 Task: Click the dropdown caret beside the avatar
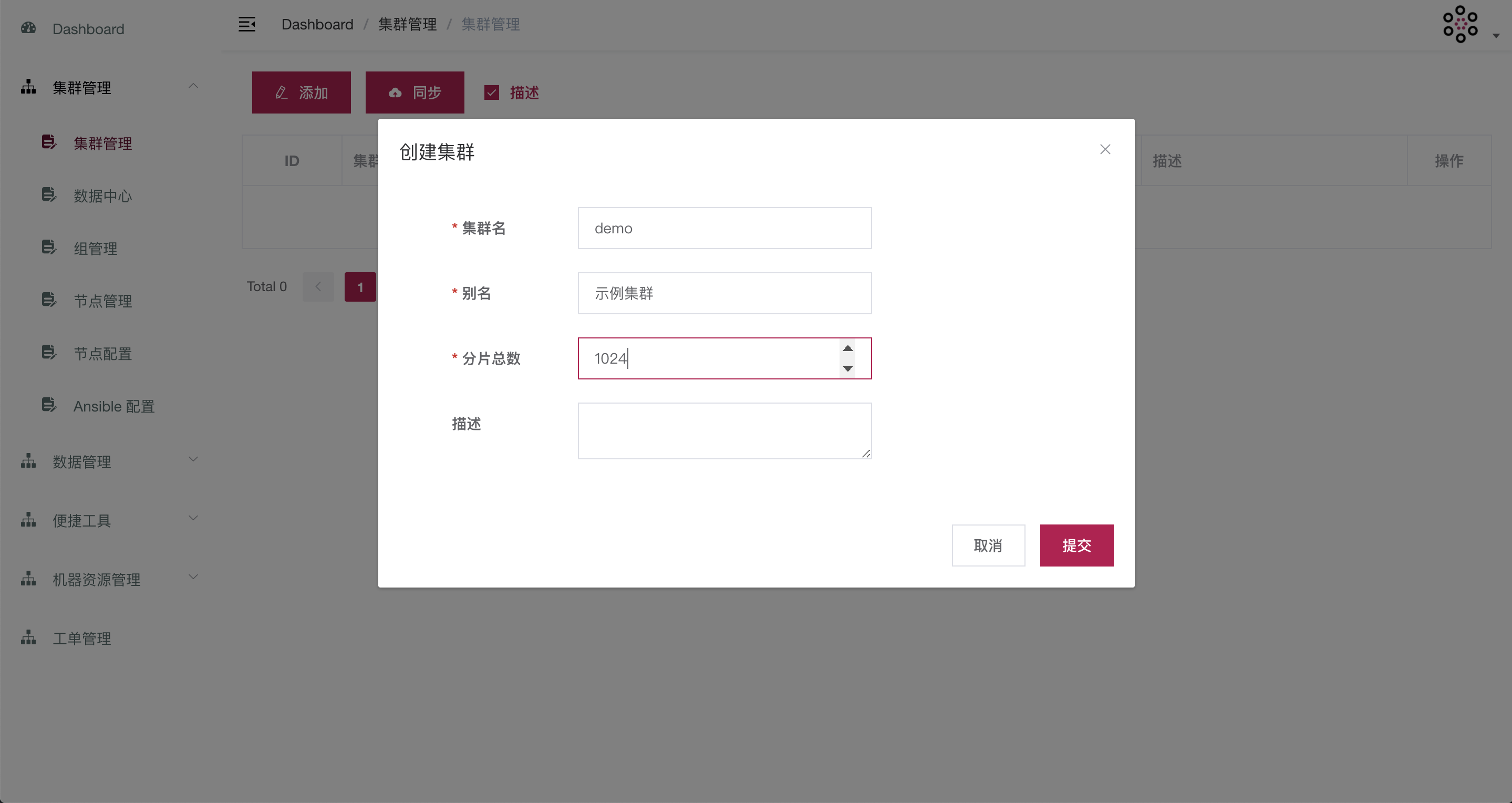click(x=1496, y=36)
